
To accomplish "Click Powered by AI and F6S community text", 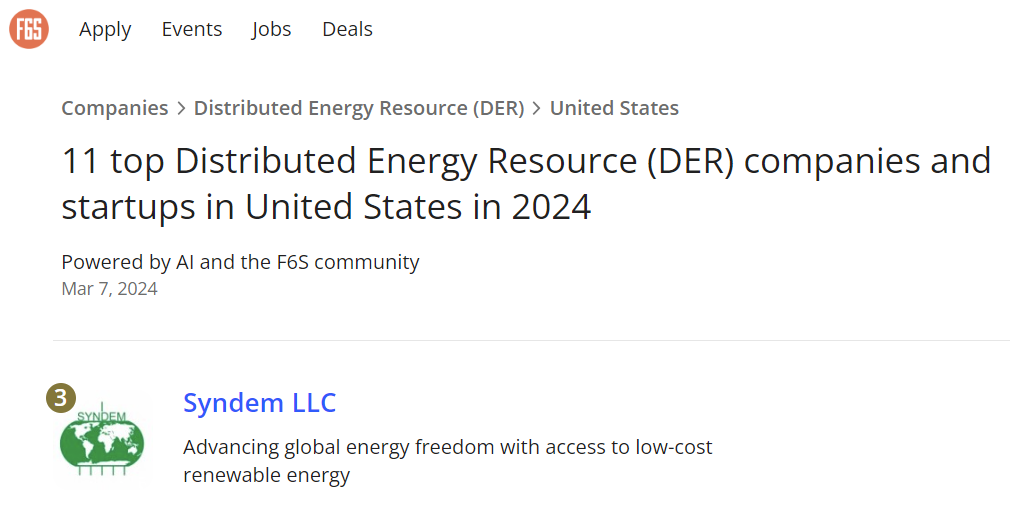I will 240,262.
